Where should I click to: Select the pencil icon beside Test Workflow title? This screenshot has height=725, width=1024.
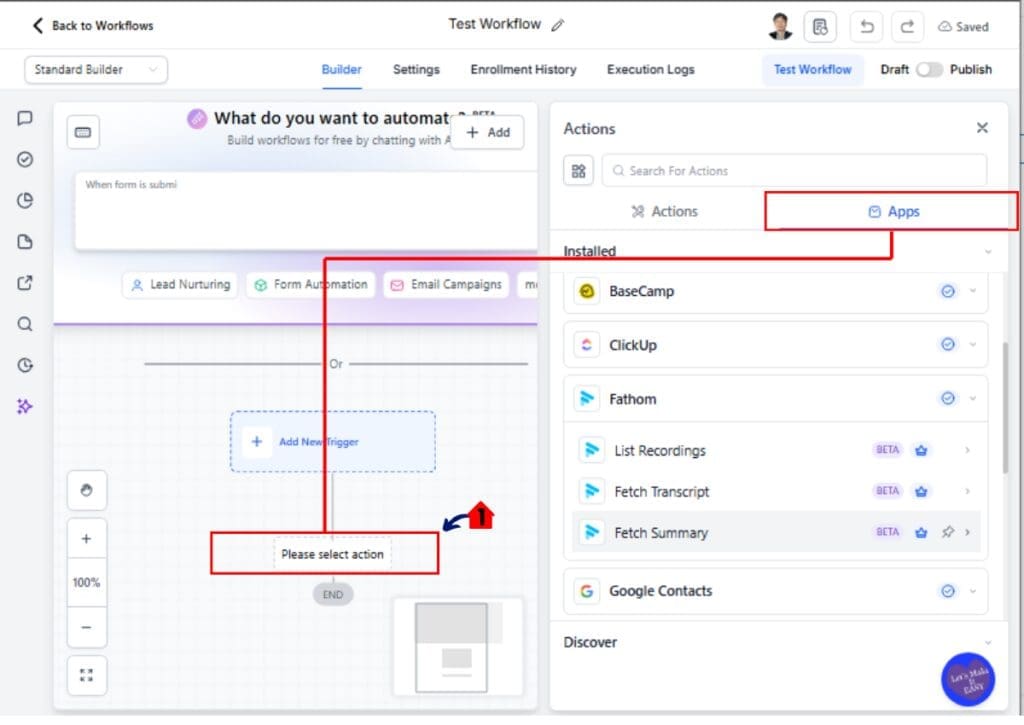(560, 22)
